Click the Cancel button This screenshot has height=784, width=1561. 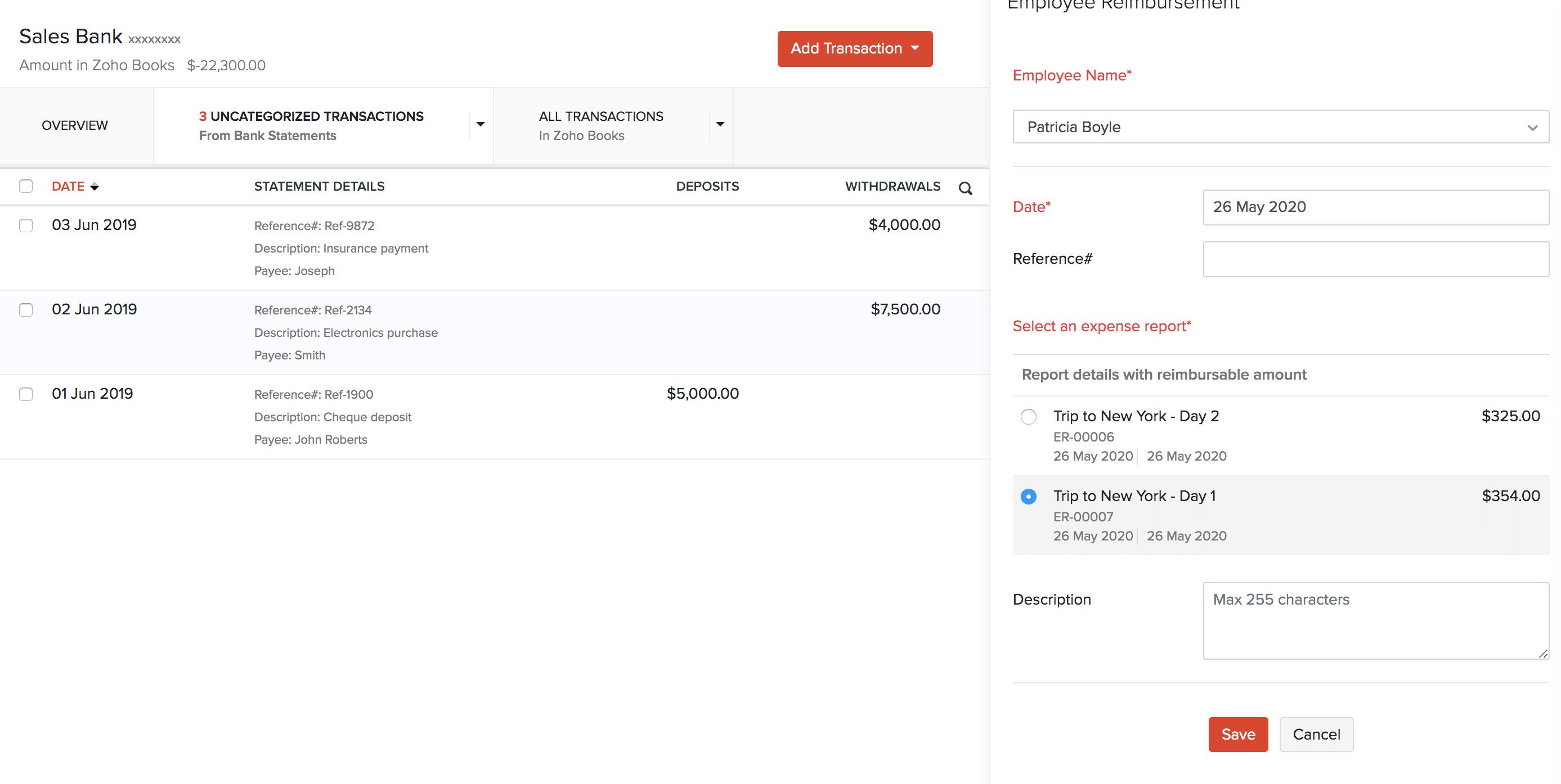tap(1316, 735)
